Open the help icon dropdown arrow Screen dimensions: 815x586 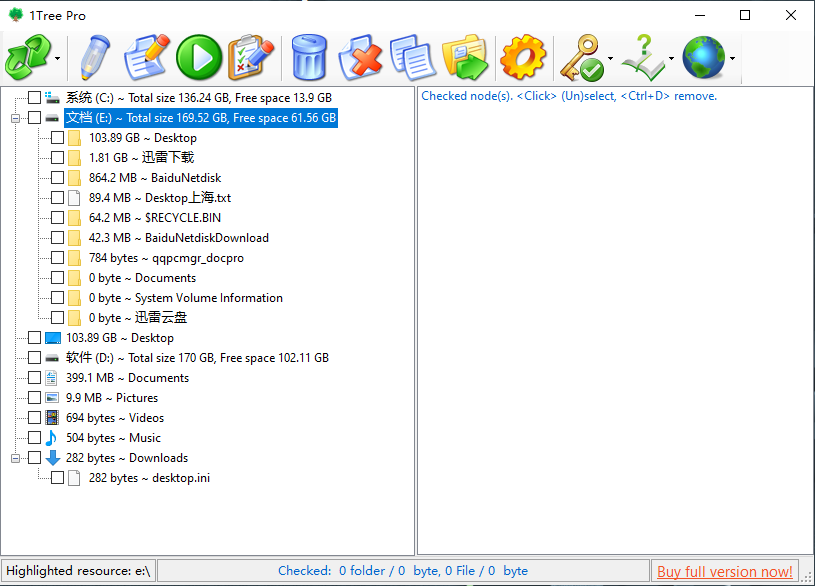coord(672,58)
